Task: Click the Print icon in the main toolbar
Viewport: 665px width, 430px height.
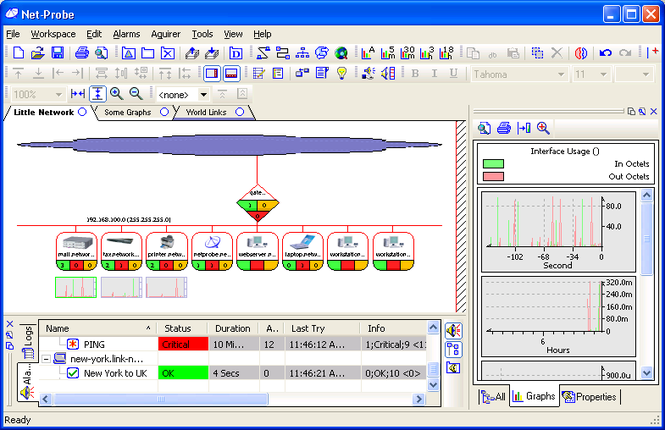Action: (x=84, y=53)
